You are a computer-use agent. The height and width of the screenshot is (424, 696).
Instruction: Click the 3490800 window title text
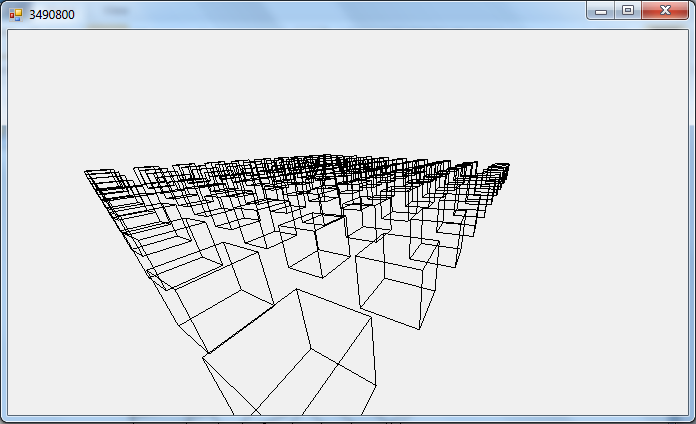[x=52, y=15]
